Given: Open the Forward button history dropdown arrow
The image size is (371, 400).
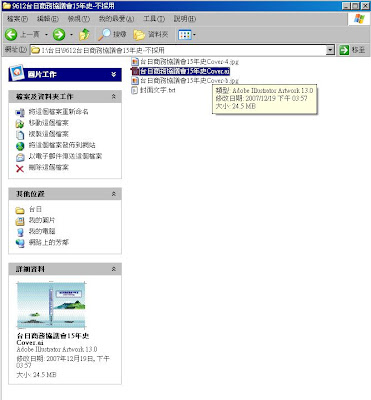Looking at the screenshot, I should click(x=71, y=35).
